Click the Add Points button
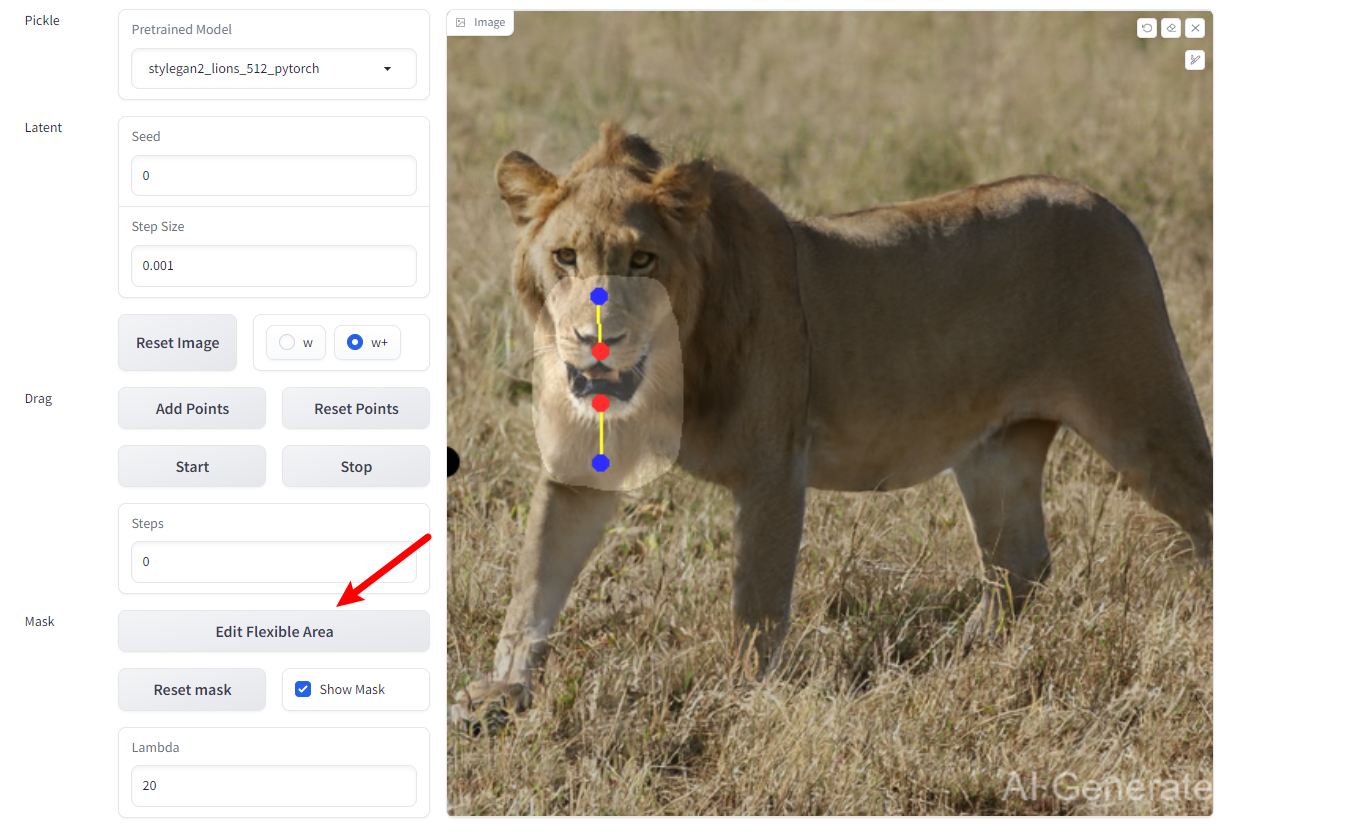This screenshot has height=838, width=1346. [192, 408]
